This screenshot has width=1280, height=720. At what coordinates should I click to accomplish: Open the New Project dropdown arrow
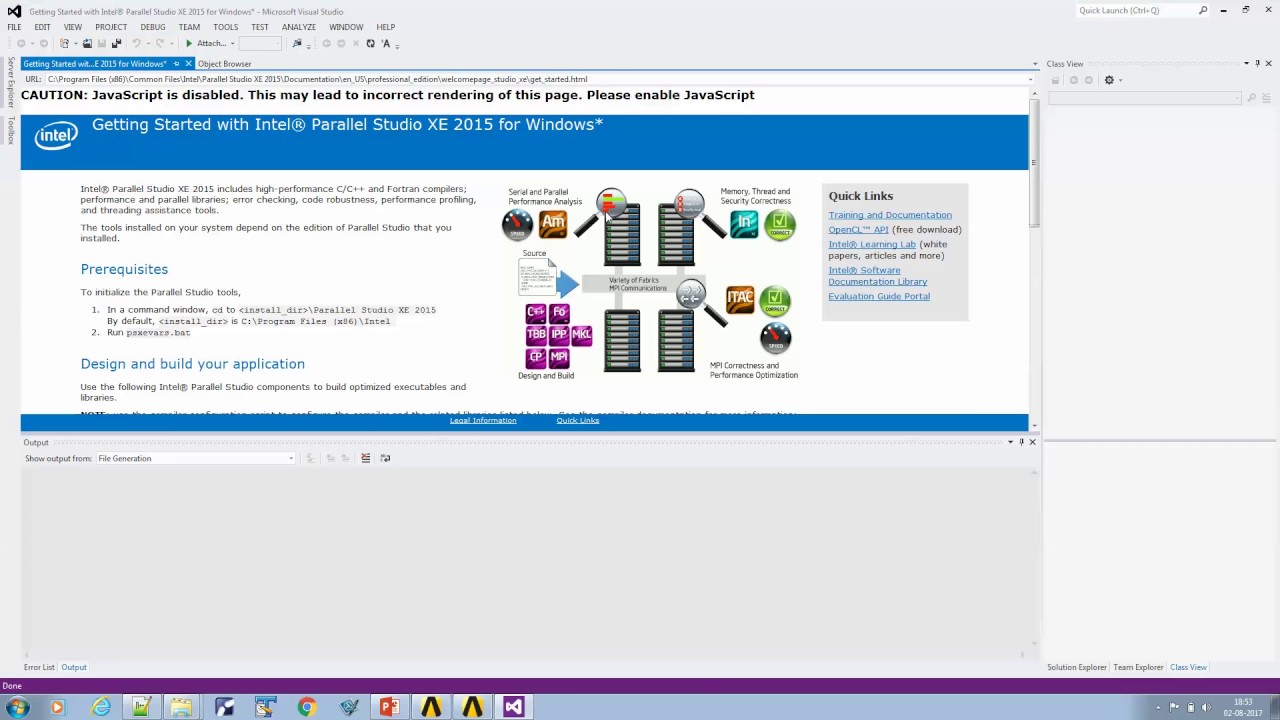[x=75, y=43]
